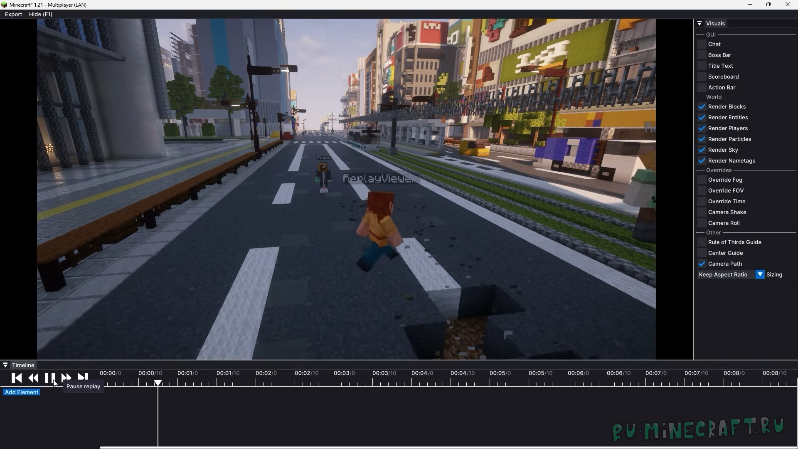The image size is (798, 449).
Task: Enable Center Guide
Action: (x=702, y=253)
